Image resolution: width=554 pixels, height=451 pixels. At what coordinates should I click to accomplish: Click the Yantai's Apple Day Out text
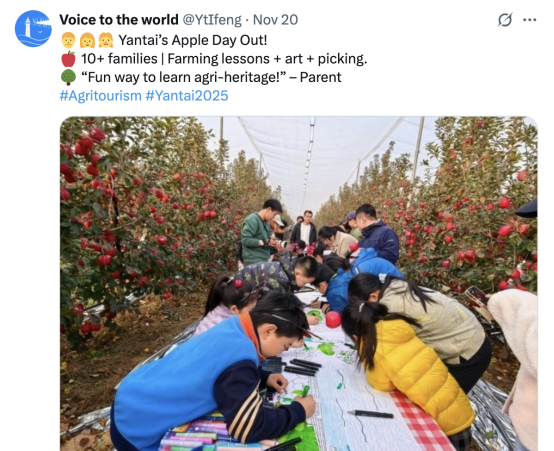pyautogui.click(x=193, y=40)
